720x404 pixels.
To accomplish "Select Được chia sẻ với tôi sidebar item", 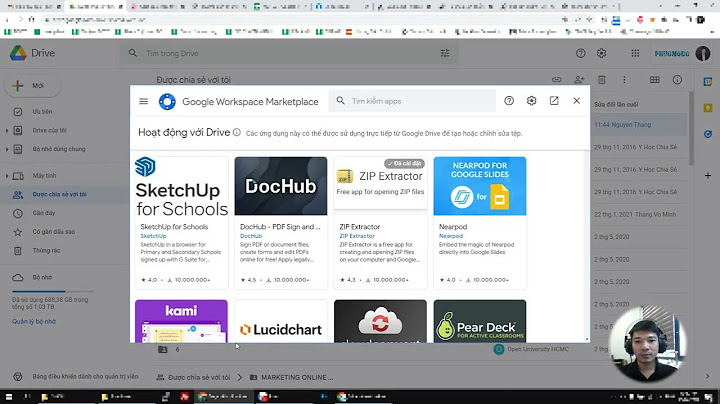I will pos(59,194).
